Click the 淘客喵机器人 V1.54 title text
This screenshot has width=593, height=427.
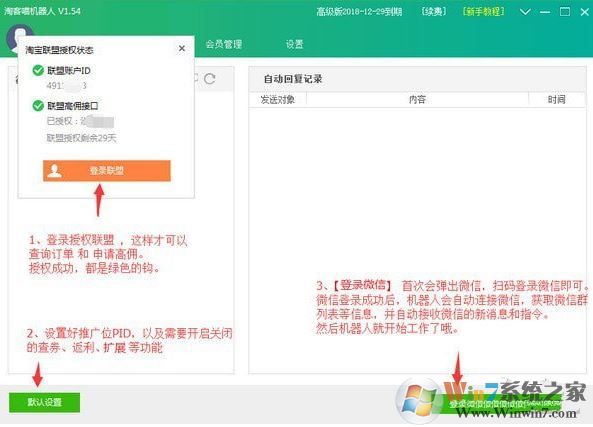click(x=42, y=11)
